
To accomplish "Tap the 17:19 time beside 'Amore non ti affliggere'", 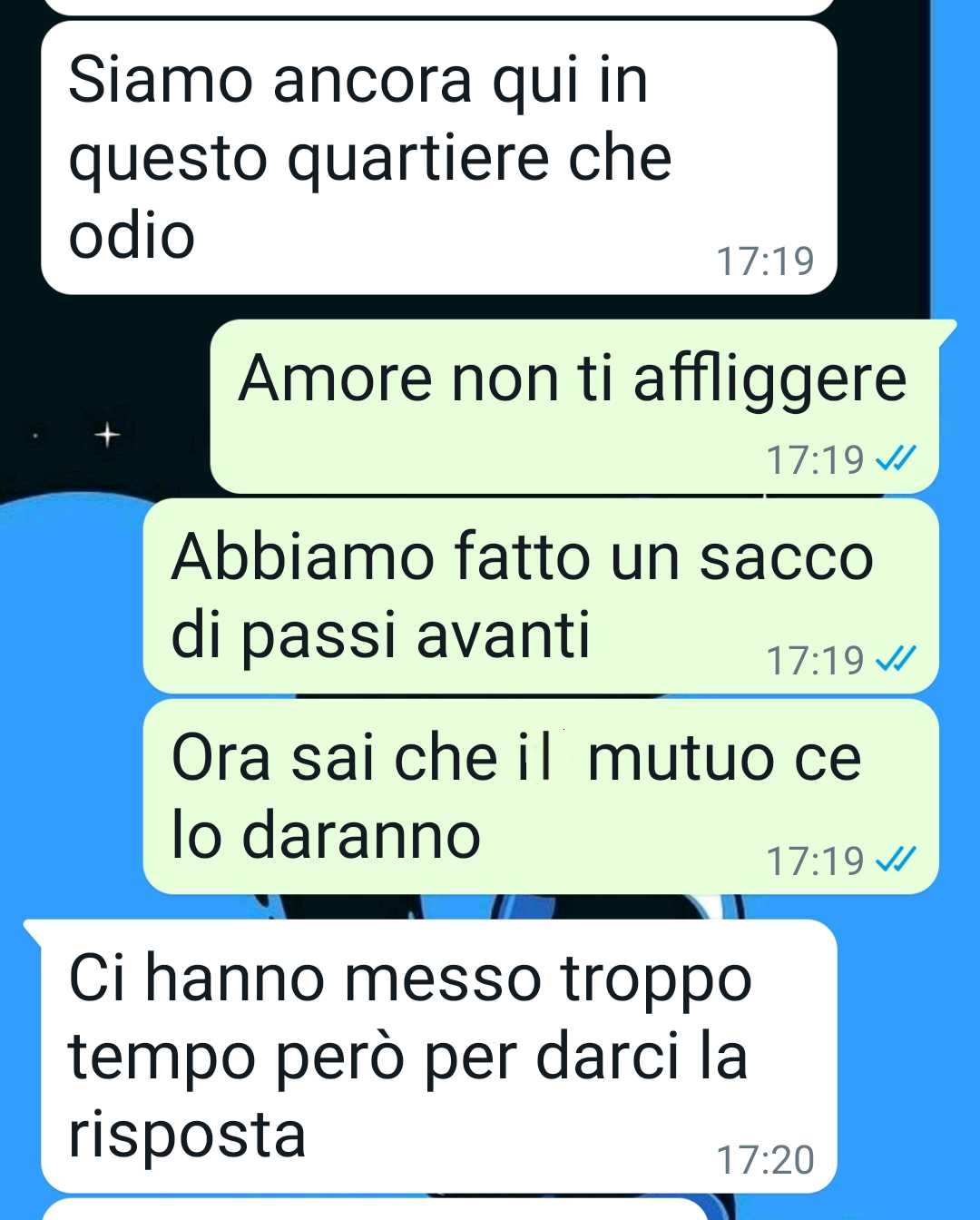I will tap(815, 460).
